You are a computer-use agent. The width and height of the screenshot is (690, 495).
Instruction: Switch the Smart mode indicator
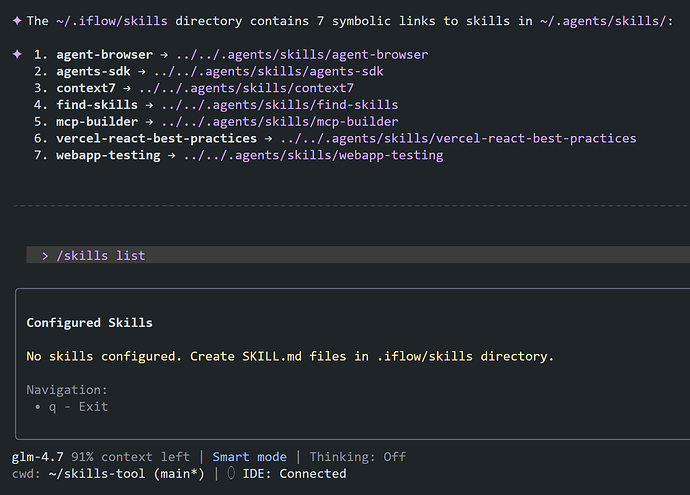pyautogui.click(x=249, y=457)
